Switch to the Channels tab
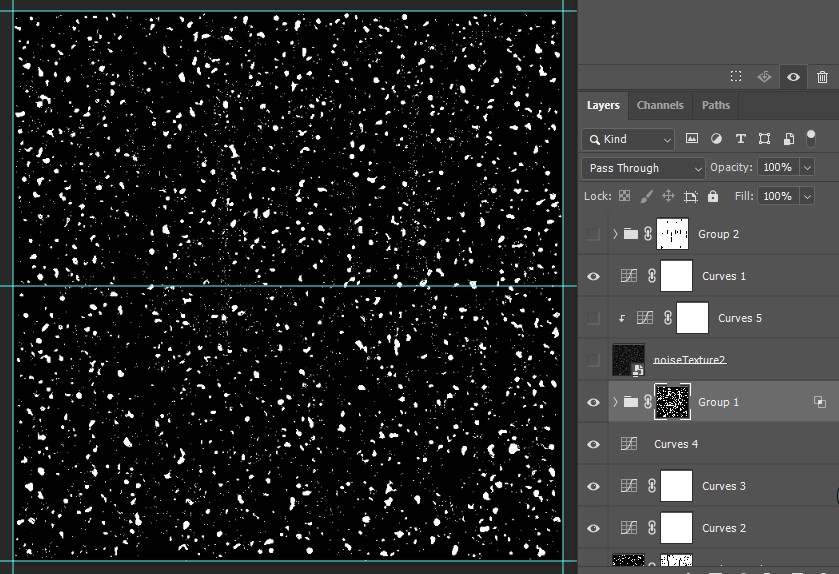This screenshot has width=839, height=574. pos(660,105)
